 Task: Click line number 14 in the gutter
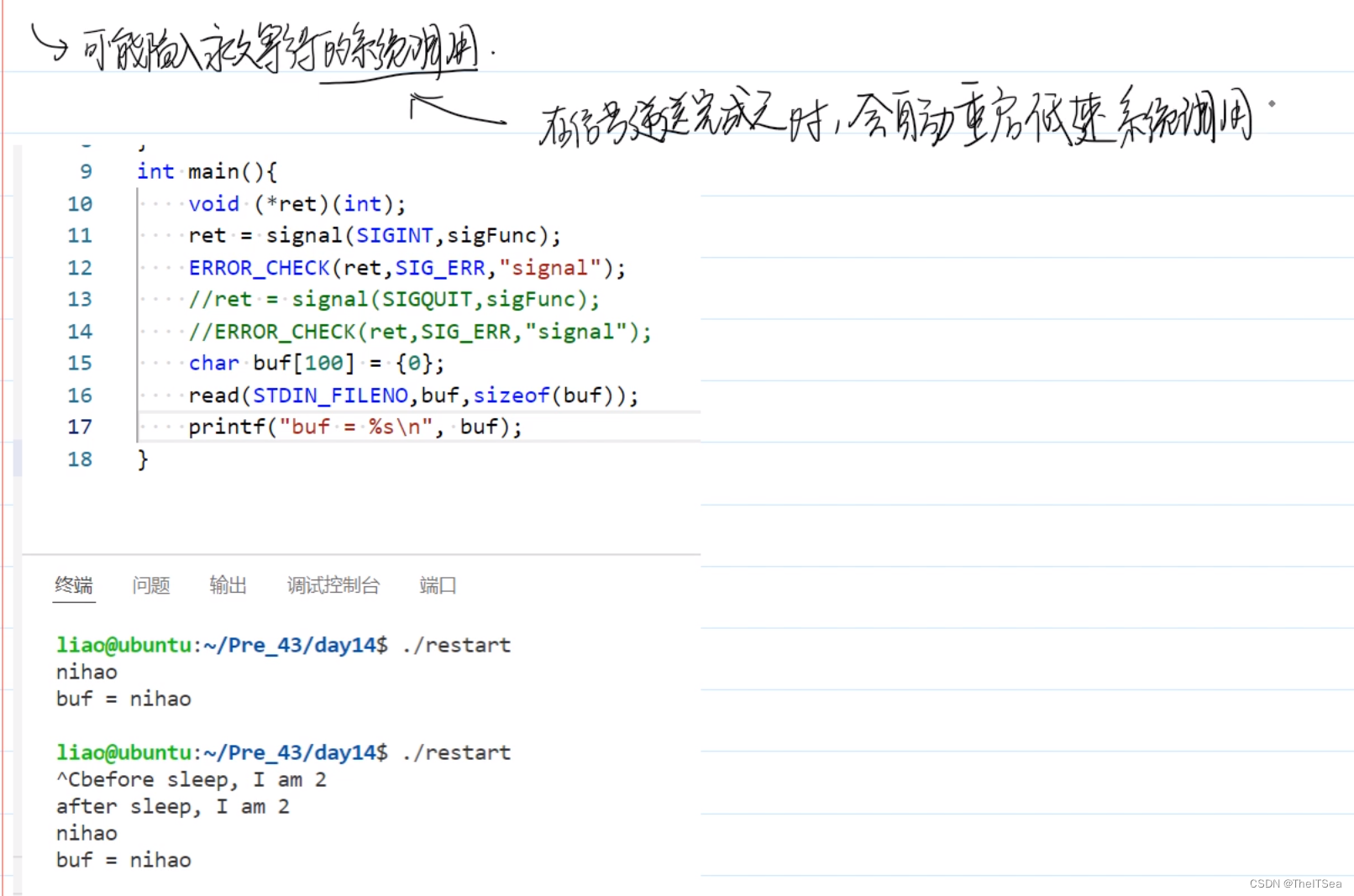pos(80,332)
